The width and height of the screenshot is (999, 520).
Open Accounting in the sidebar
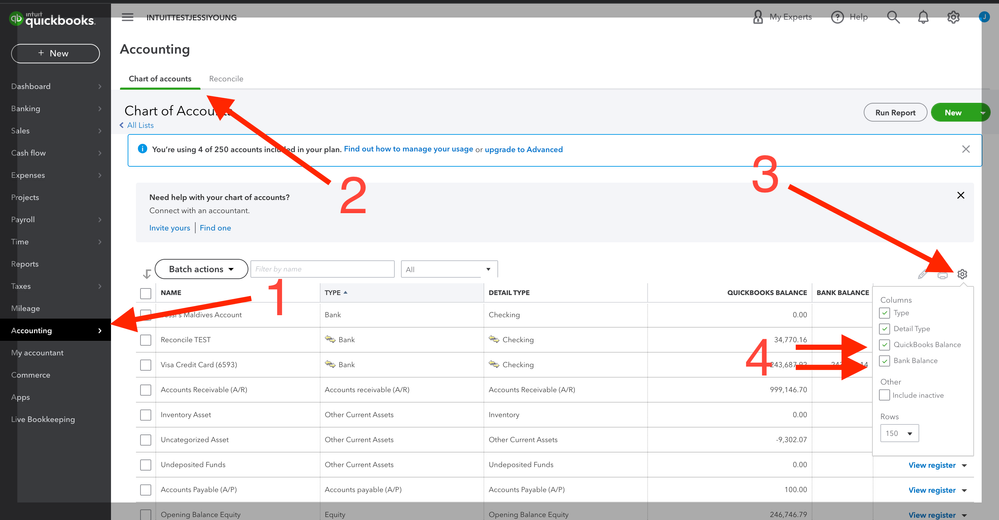[x=55, y=330]
